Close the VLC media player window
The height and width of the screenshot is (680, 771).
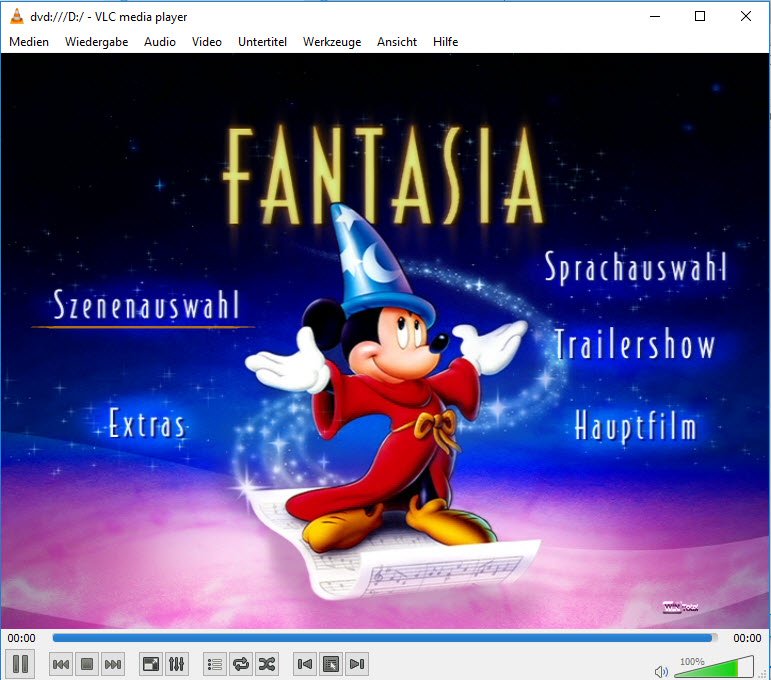745,16
